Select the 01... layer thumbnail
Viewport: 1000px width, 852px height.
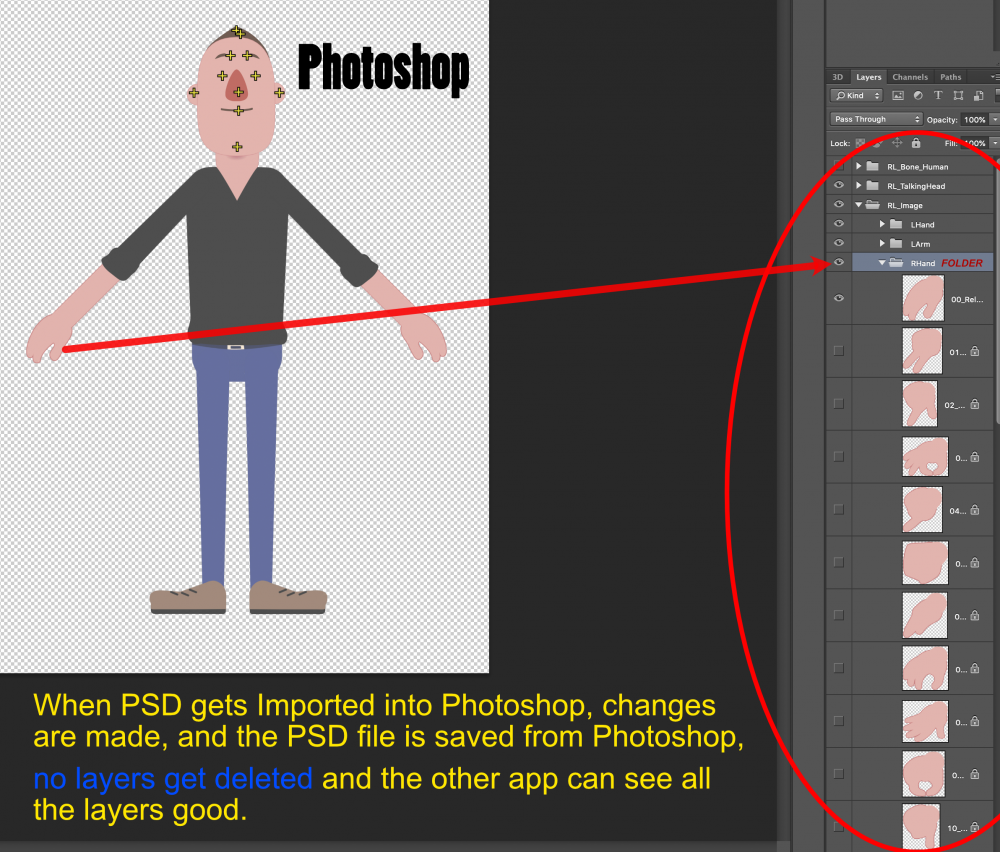click(922, 351)
